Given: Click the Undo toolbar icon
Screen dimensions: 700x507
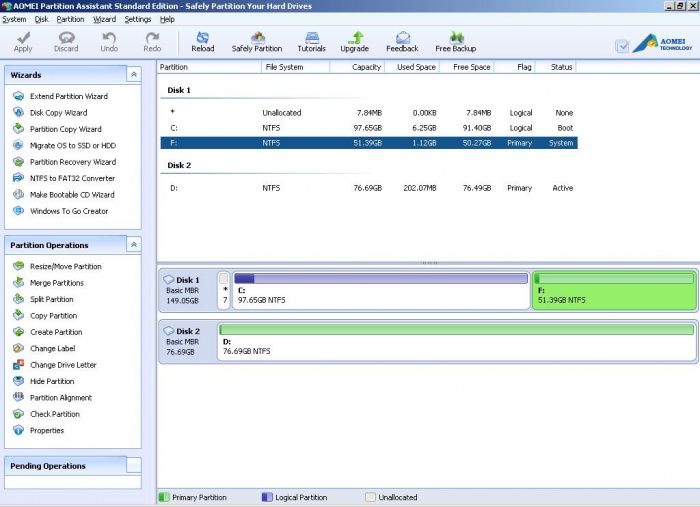Looking at the screenshot, I should point(109,40).
